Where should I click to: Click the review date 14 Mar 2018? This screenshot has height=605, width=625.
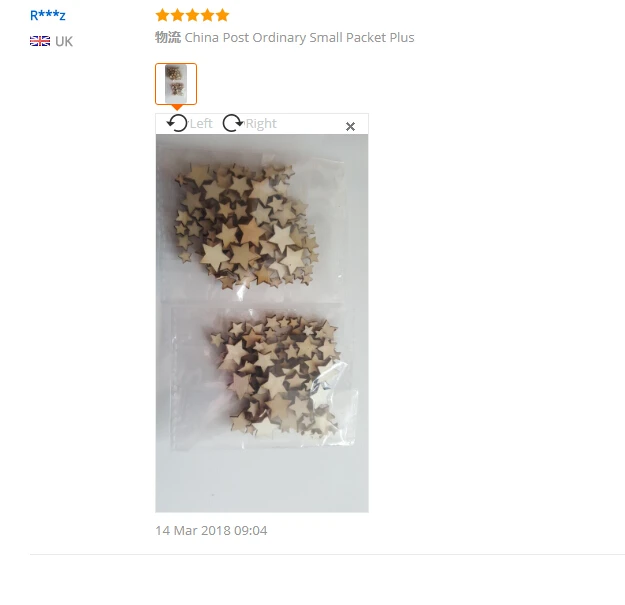pyautogui.click(x=211, y=530)
